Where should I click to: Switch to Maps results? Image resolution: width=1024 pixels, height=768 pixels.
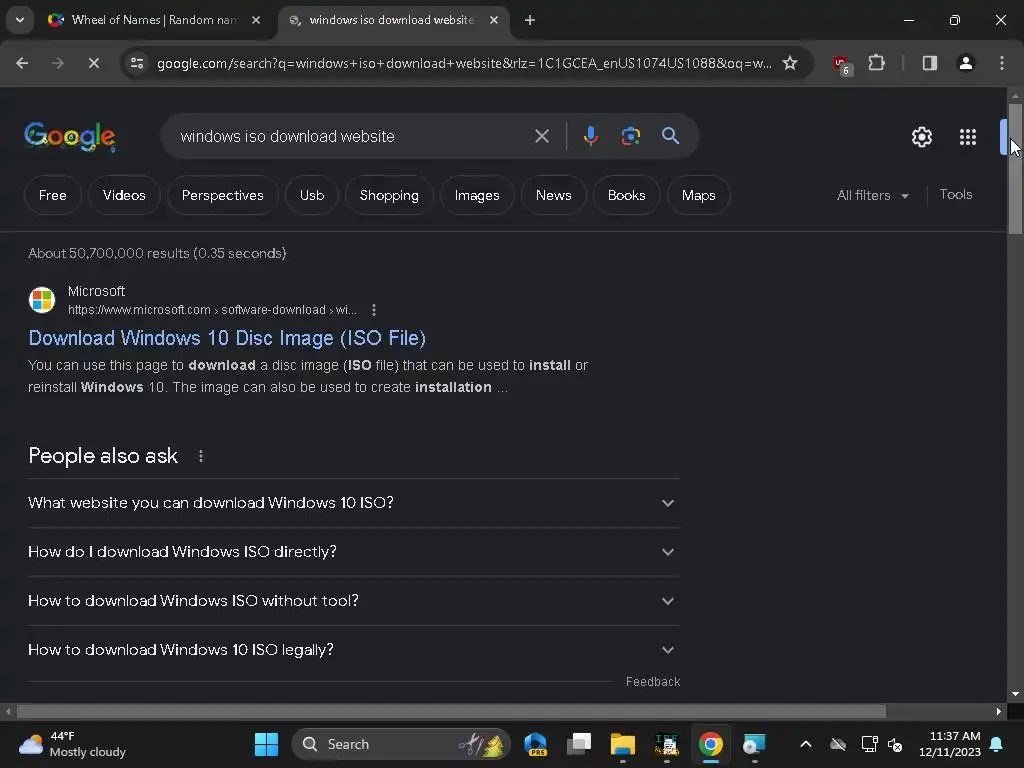pyautogui.click(x=699, y=195)
